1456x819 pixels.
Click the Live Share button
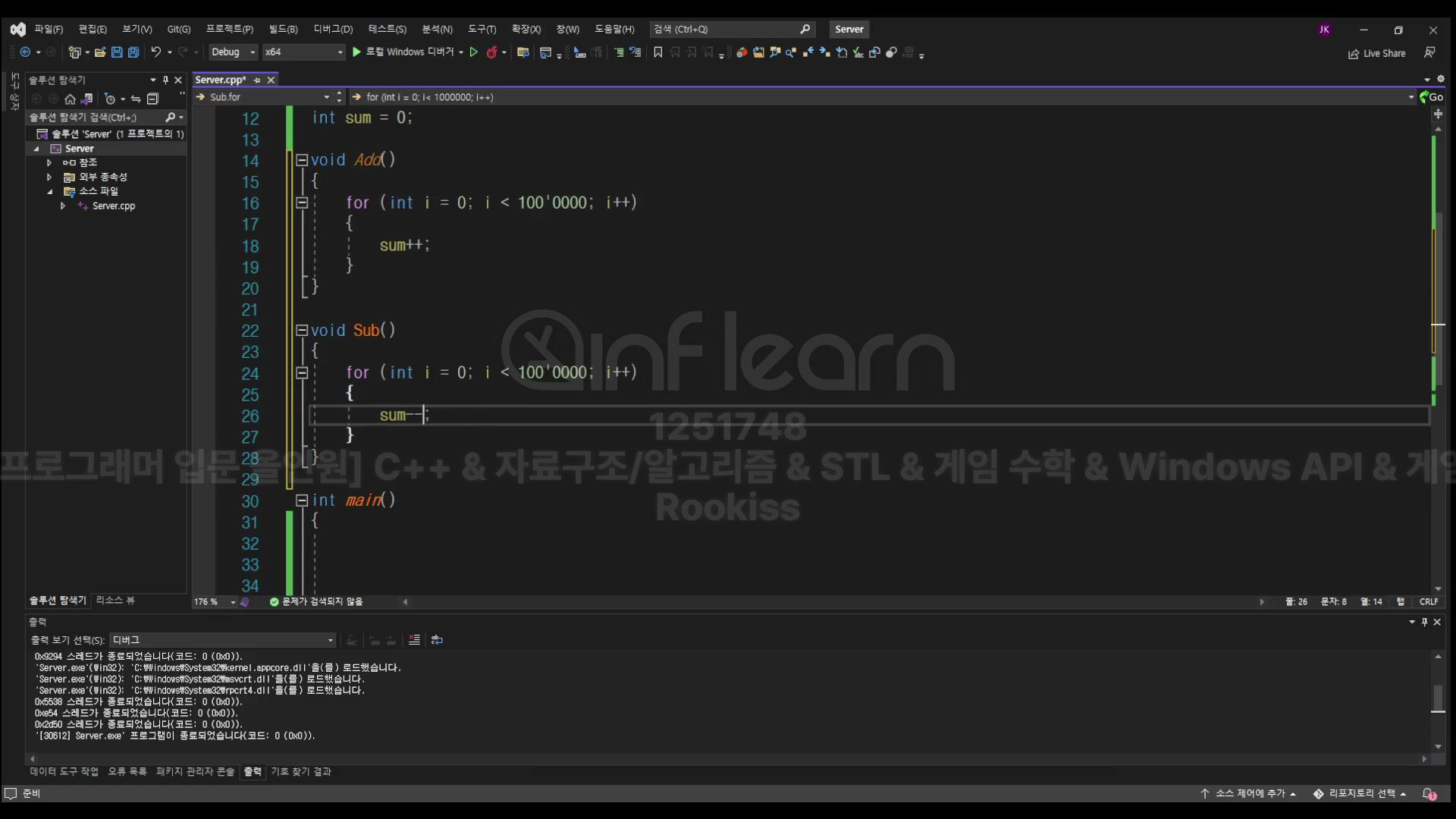click(1376, 53)
